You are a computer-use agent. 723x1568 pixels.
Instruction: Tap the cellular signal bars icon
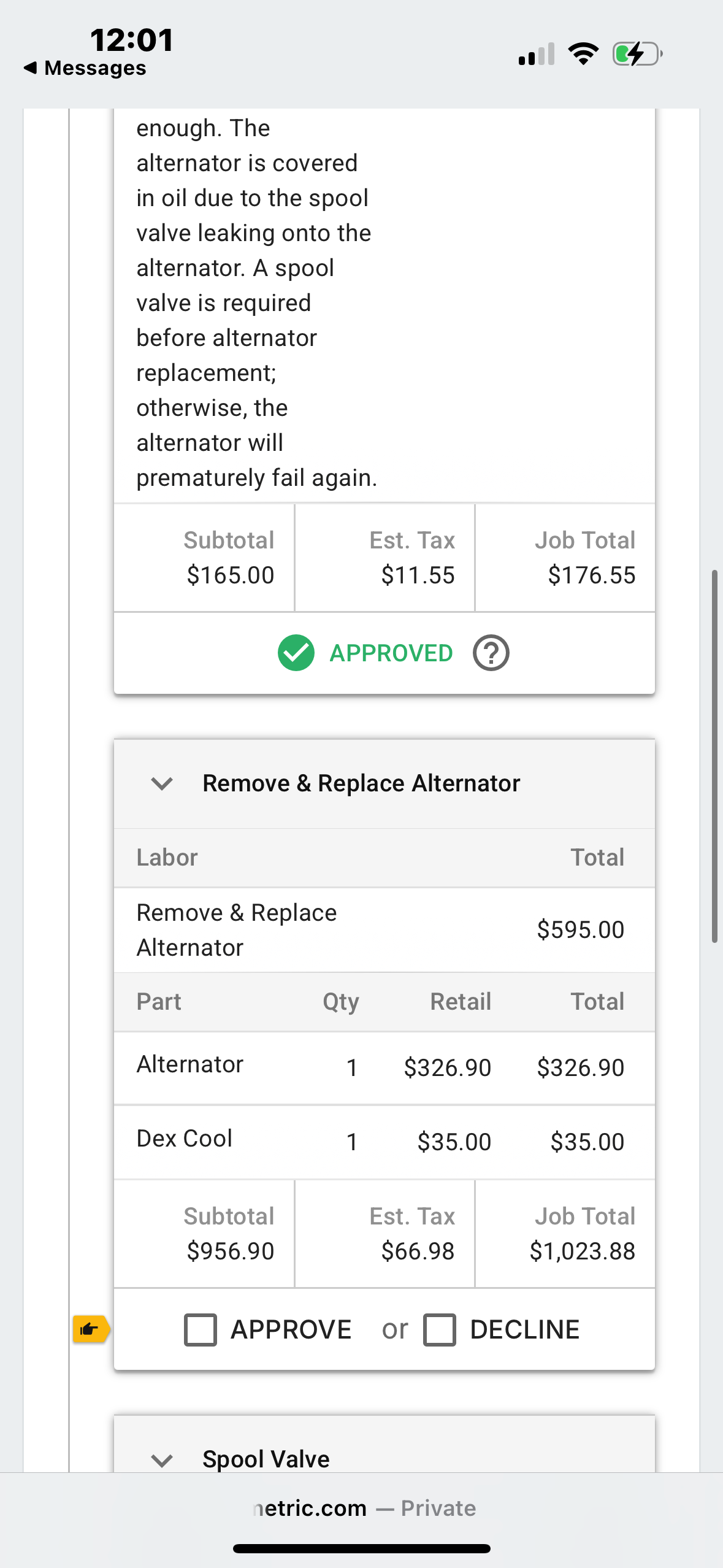point(537,54)
